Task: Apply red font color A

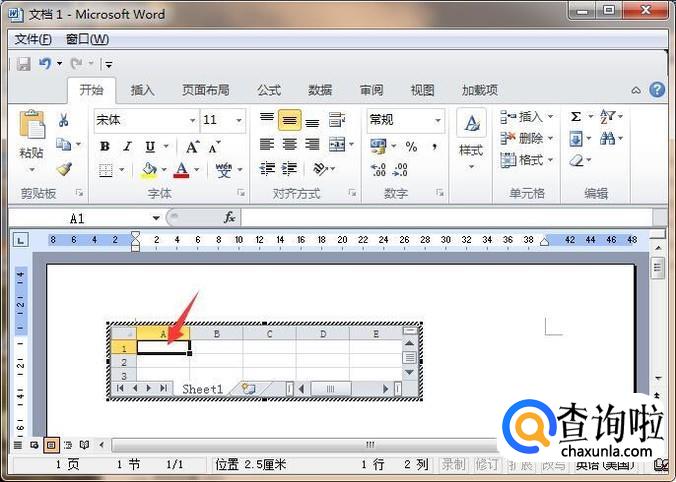Action: tap(182, 170)
